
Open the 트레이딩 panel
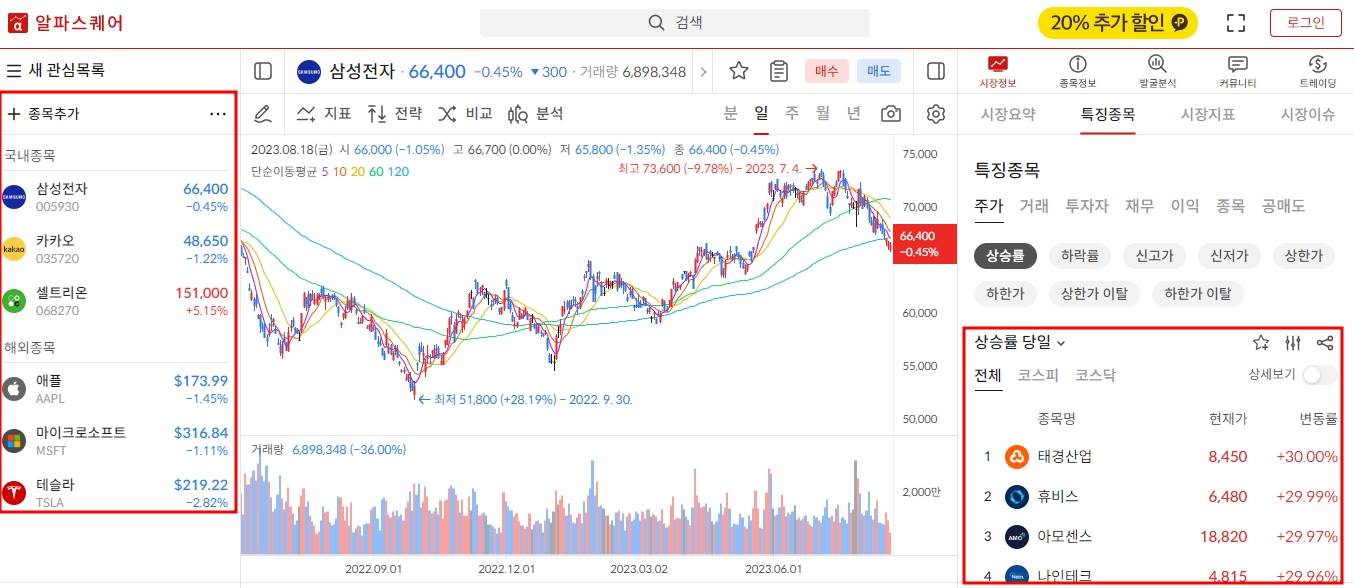(x=1317, y=72)
